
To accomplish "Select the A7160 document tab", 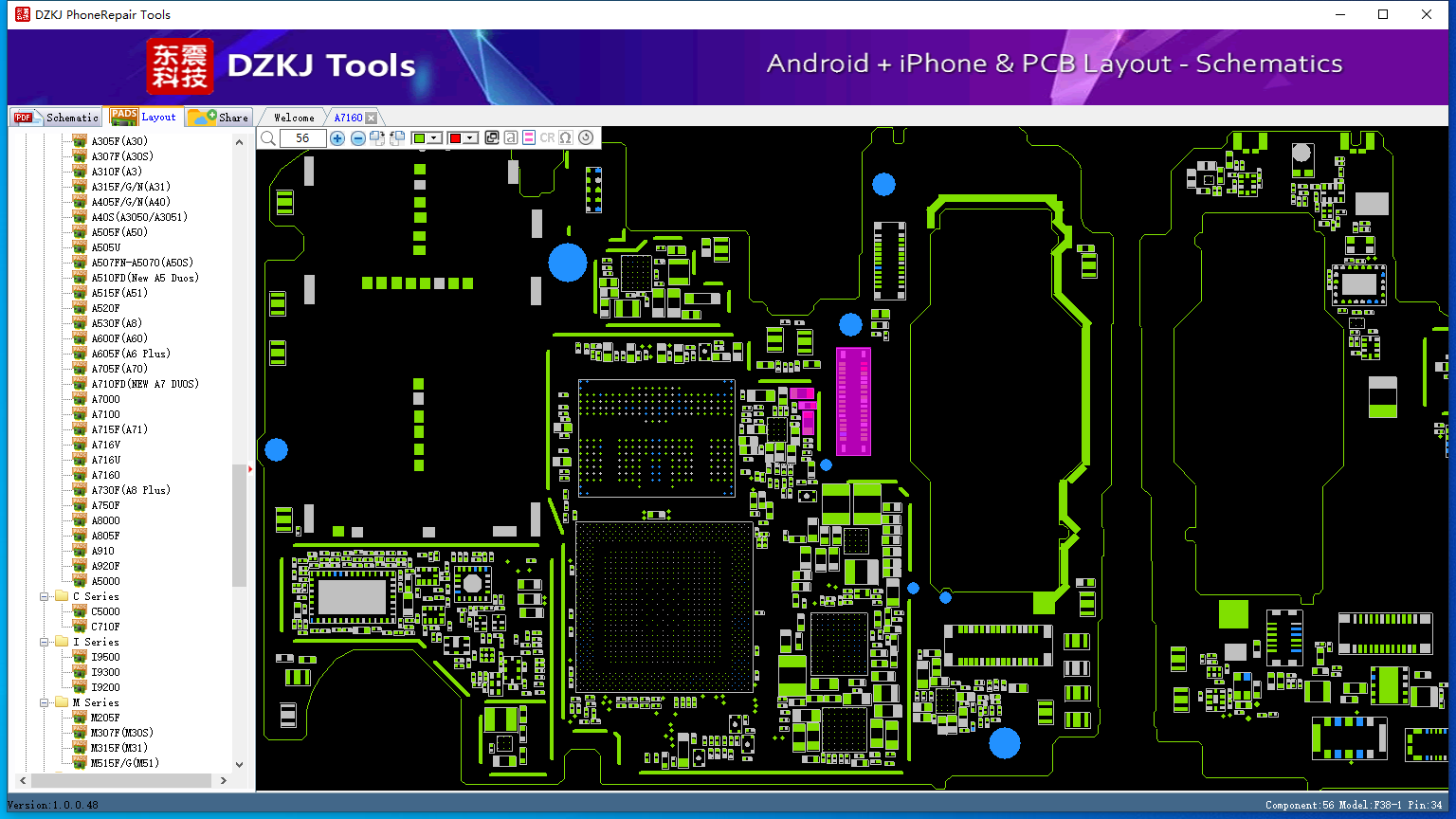I will 348,118.
